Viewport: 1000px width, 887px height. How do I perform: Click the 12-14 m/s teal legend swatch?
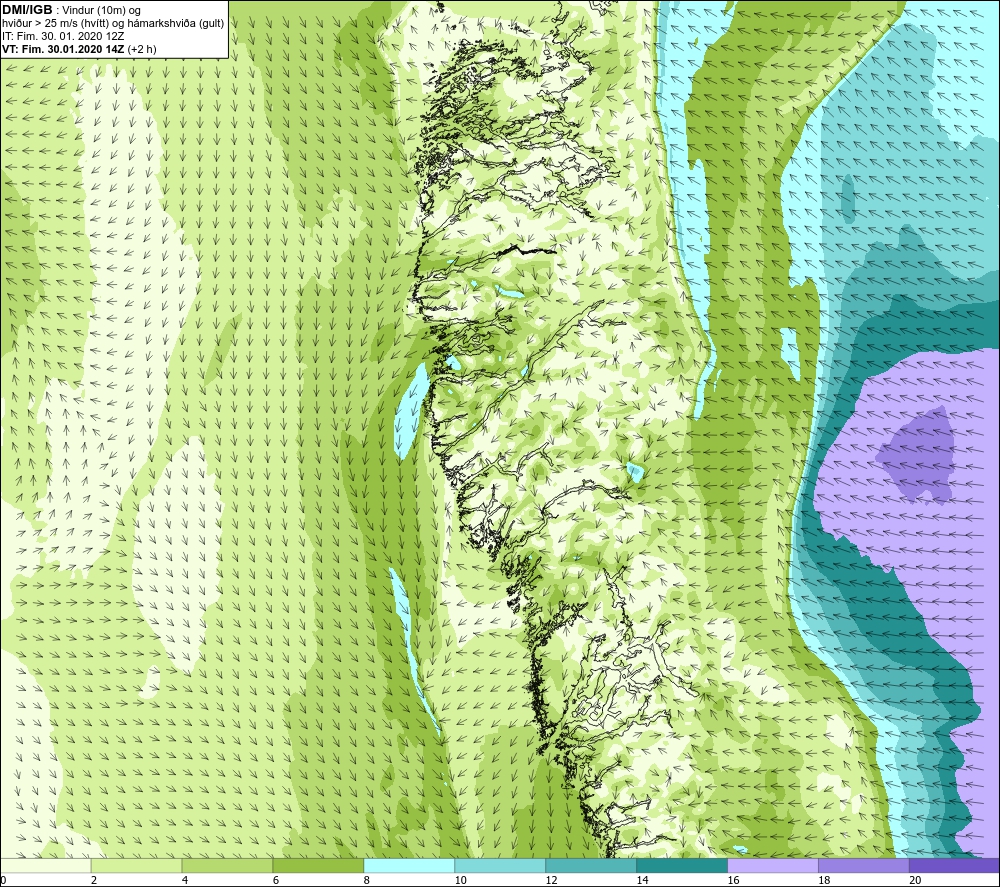tap(591, 865)
